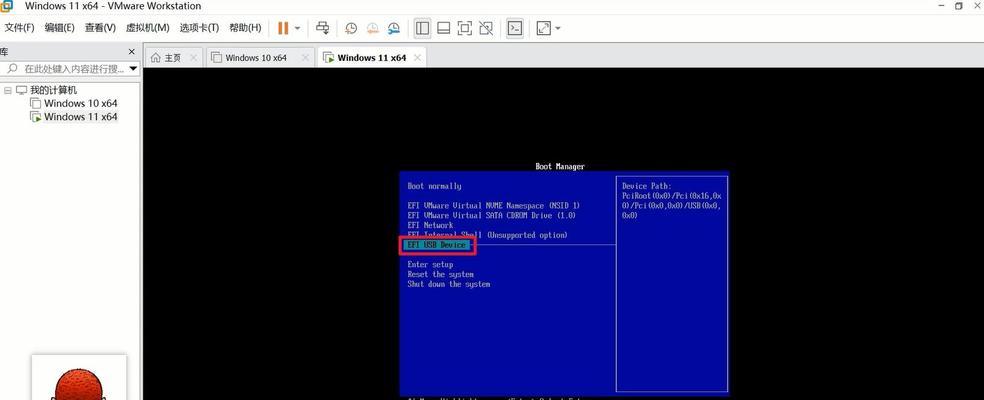Collapse the 我的计算机 tree node

pyautogui.click(x=8, y=90)
